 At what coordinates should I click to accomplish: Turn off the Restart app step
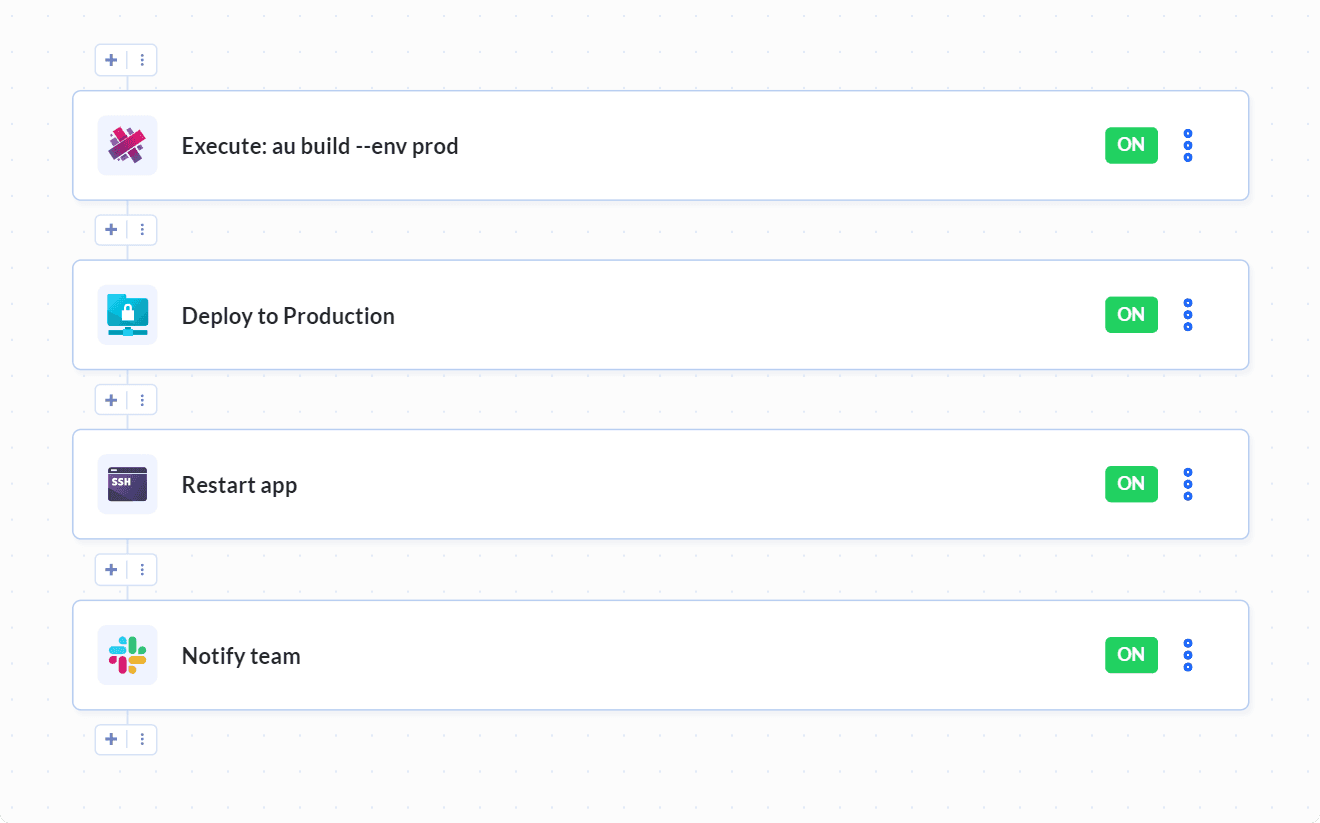pos(1131,484)
